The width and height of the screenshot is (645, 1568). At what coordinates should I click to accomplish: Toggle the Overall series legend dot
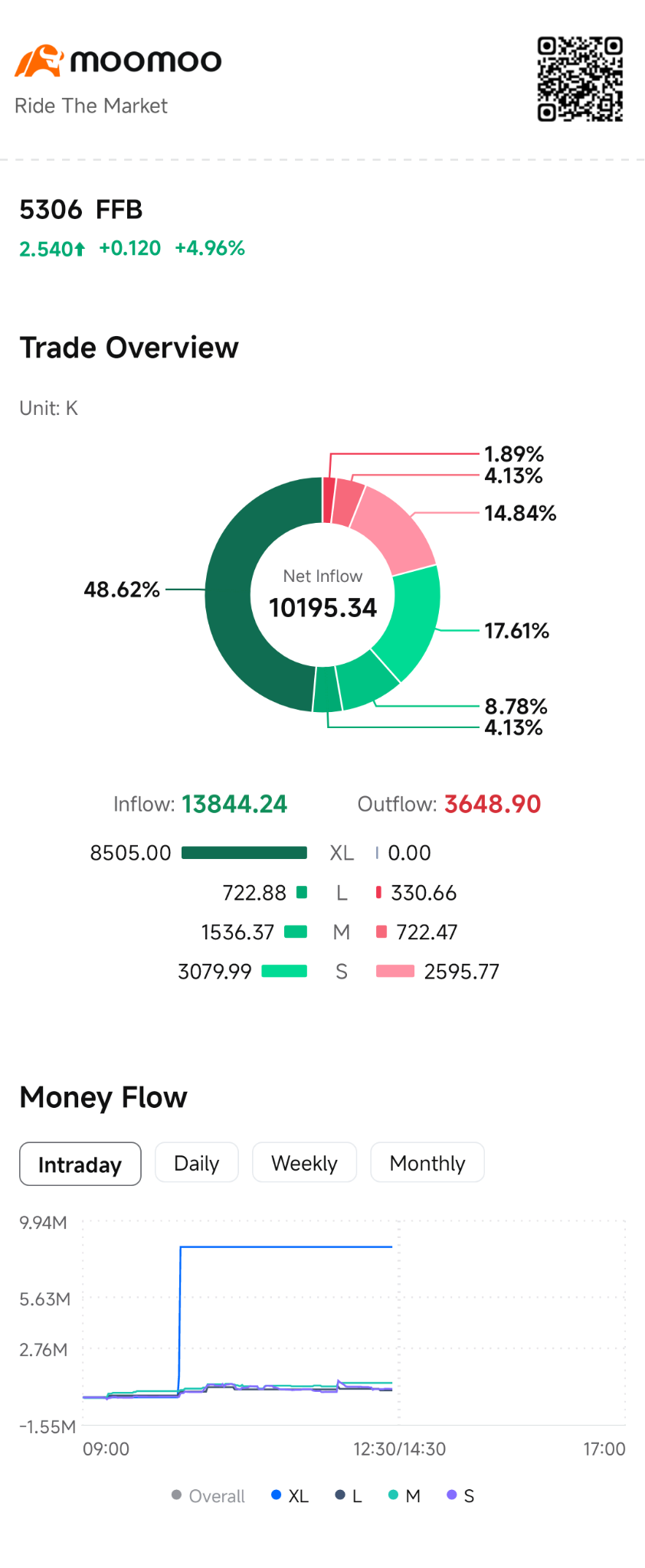pos(177,1494)
